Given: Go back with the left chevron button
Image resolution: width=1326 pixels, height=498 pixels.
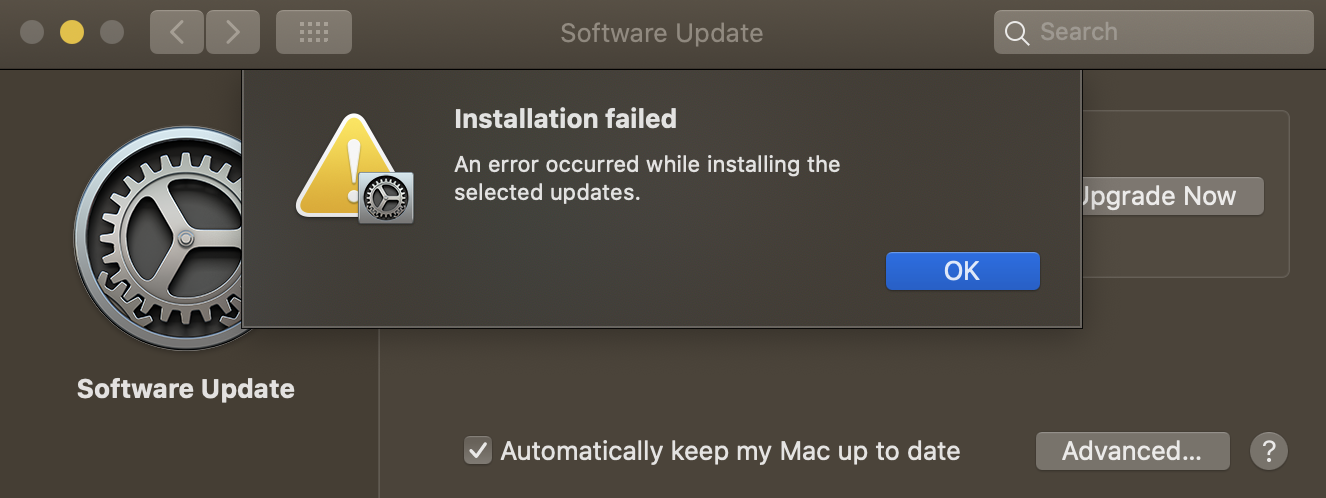Looking at the screenshot, I should click(177, 32).
